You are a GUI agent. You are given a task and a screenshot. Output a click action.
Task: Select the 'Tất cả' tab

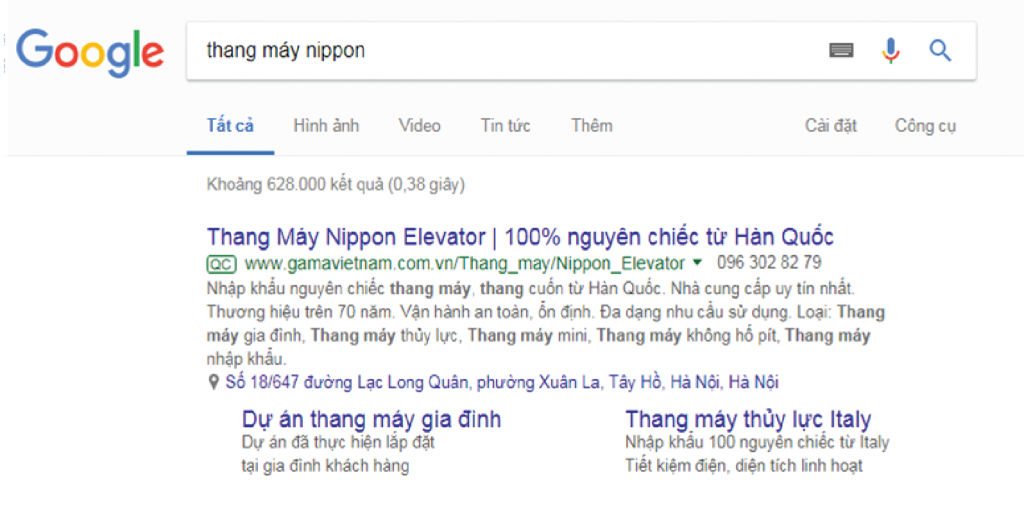[x=230, y=125]
